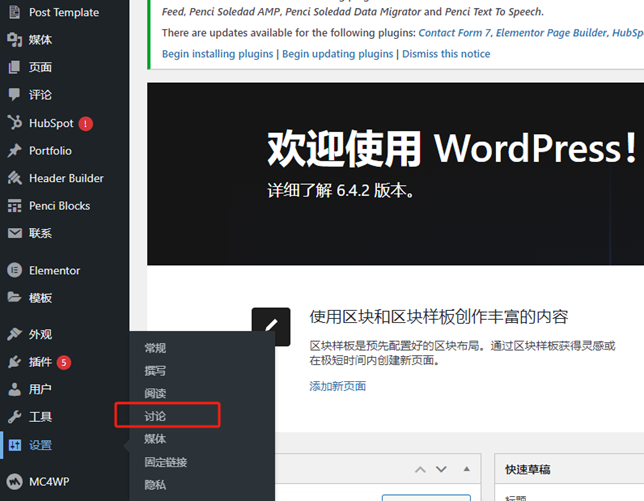644x501 pixels.
Task: Select 固定链接 in settings submenu
Action: tap(166, 462)
